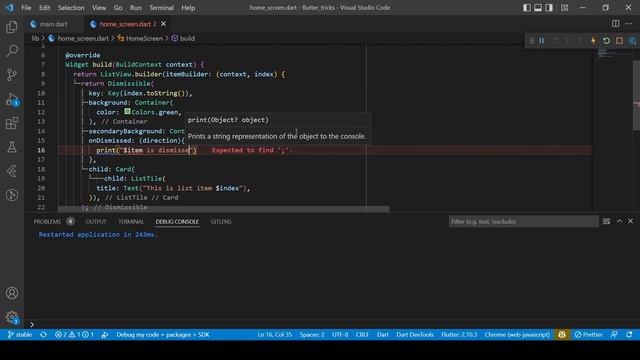The width and height of the screenshot is (640, 360).
Task: Toggle bottom panel layout
Action: click(538, 8)
